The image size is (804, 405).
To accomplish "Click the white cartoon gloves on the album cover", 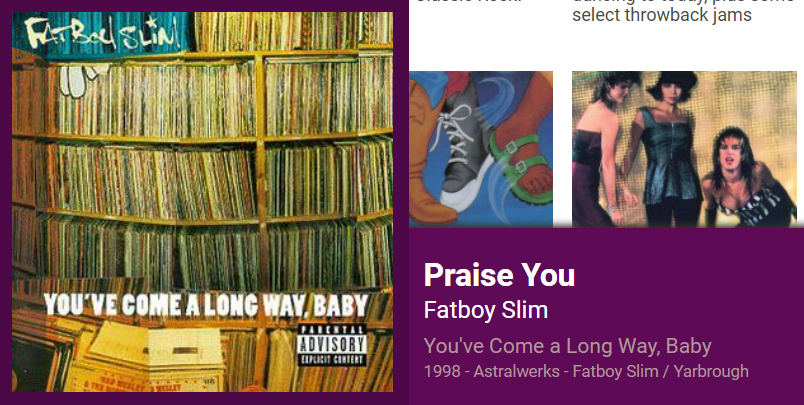I will point(78,78).
